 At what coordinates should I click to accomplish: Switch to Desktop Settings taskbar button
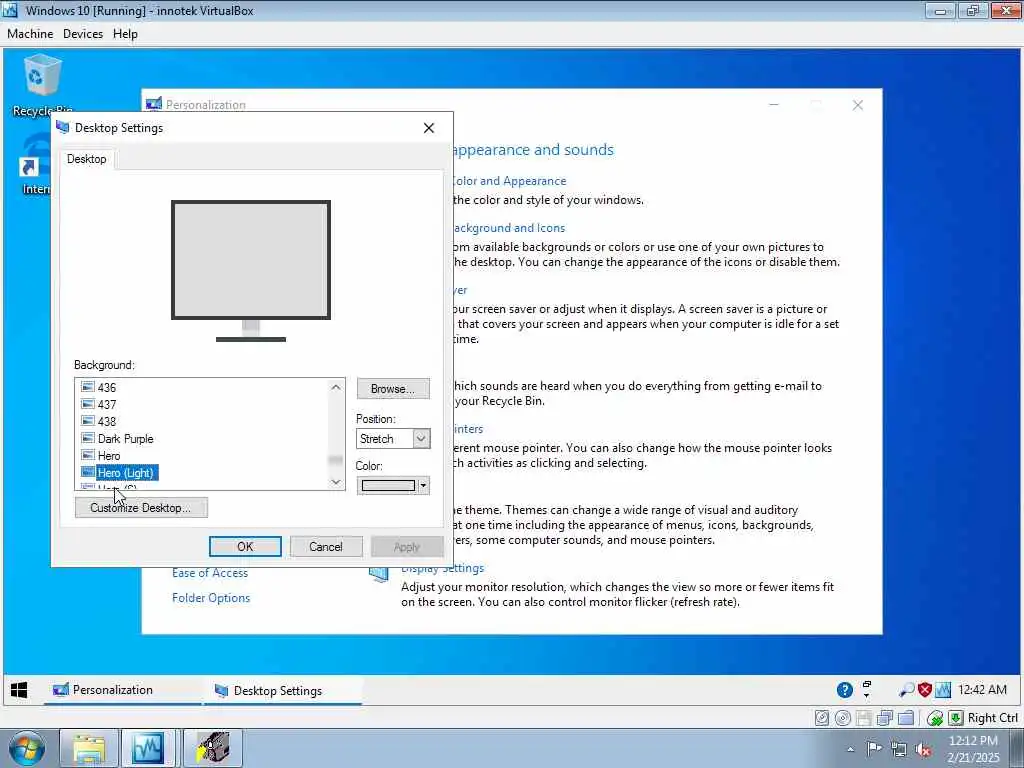(283, 690)
